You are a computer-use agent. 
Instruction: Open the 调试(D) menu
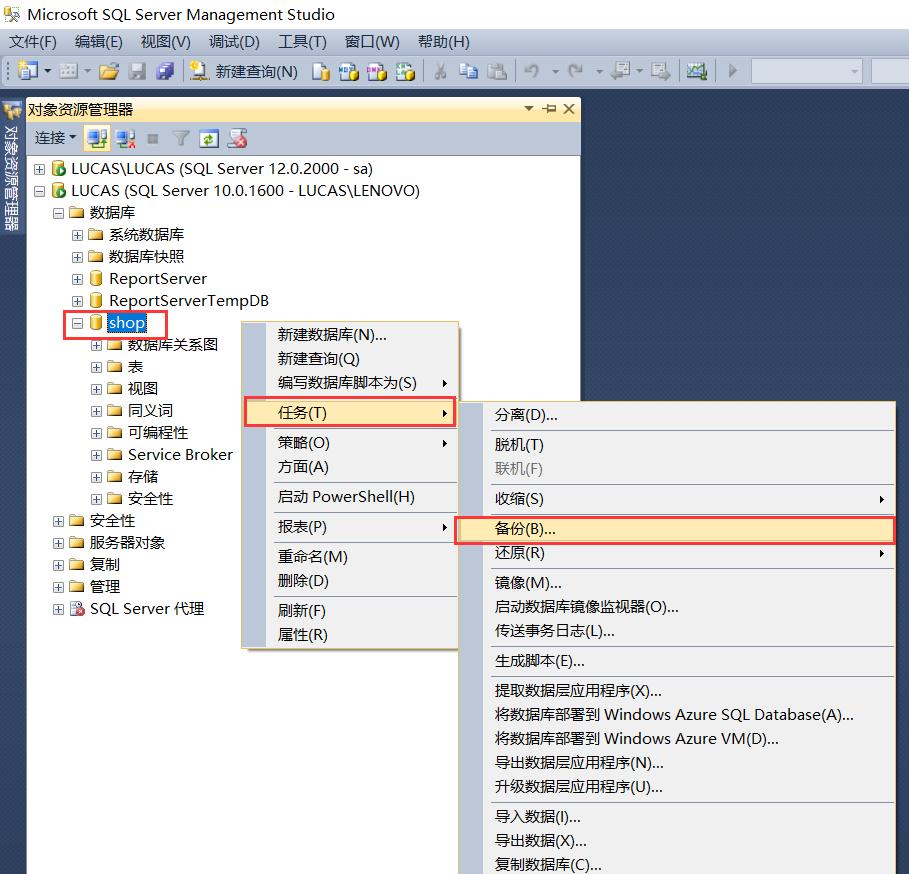point(234,42)
